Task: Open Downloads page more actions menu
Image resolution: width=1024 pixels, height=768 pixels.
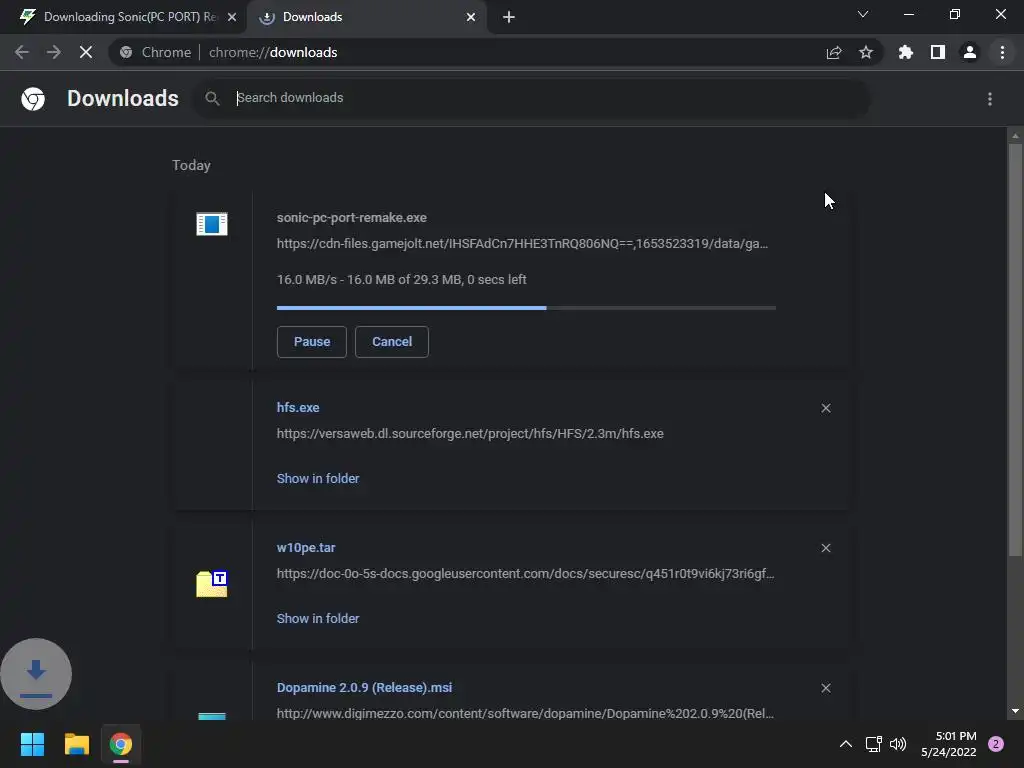Action: [x=990, y=99]
